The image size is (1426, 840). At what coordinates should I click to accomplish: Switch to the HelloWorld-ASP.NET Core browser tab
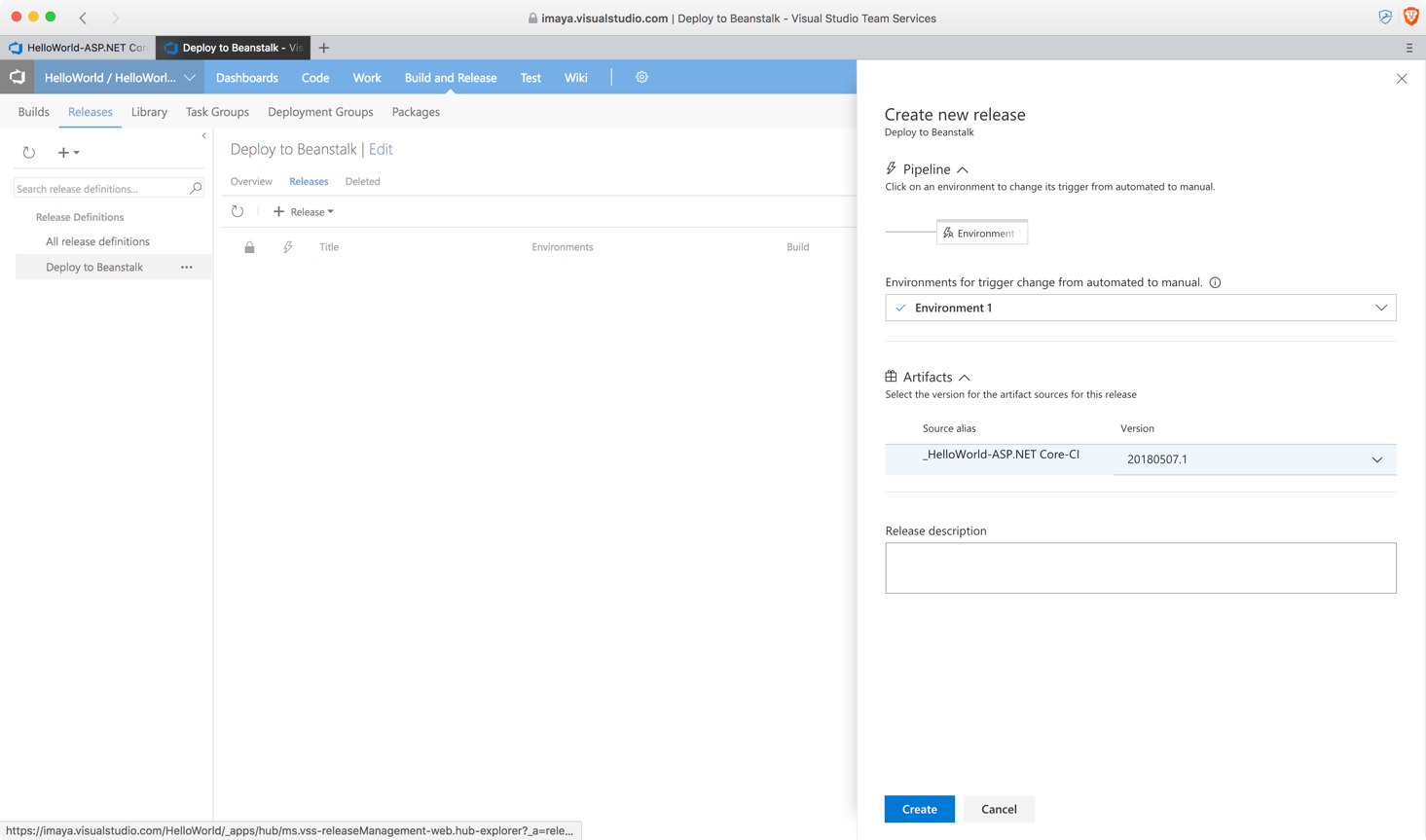coord(79,48)
